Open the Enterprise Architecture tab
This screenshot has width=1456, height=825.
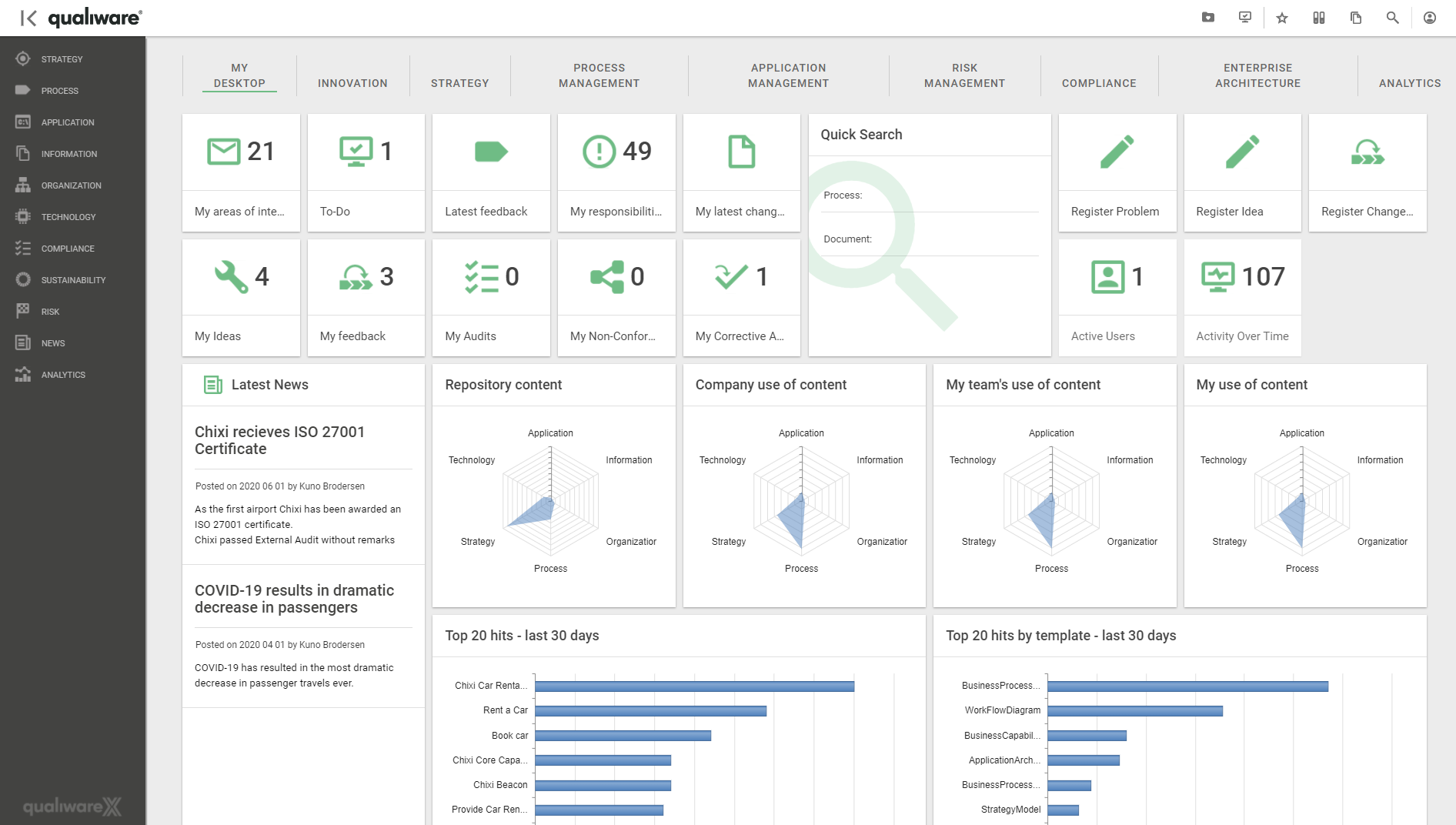(x=1257, y=75)
